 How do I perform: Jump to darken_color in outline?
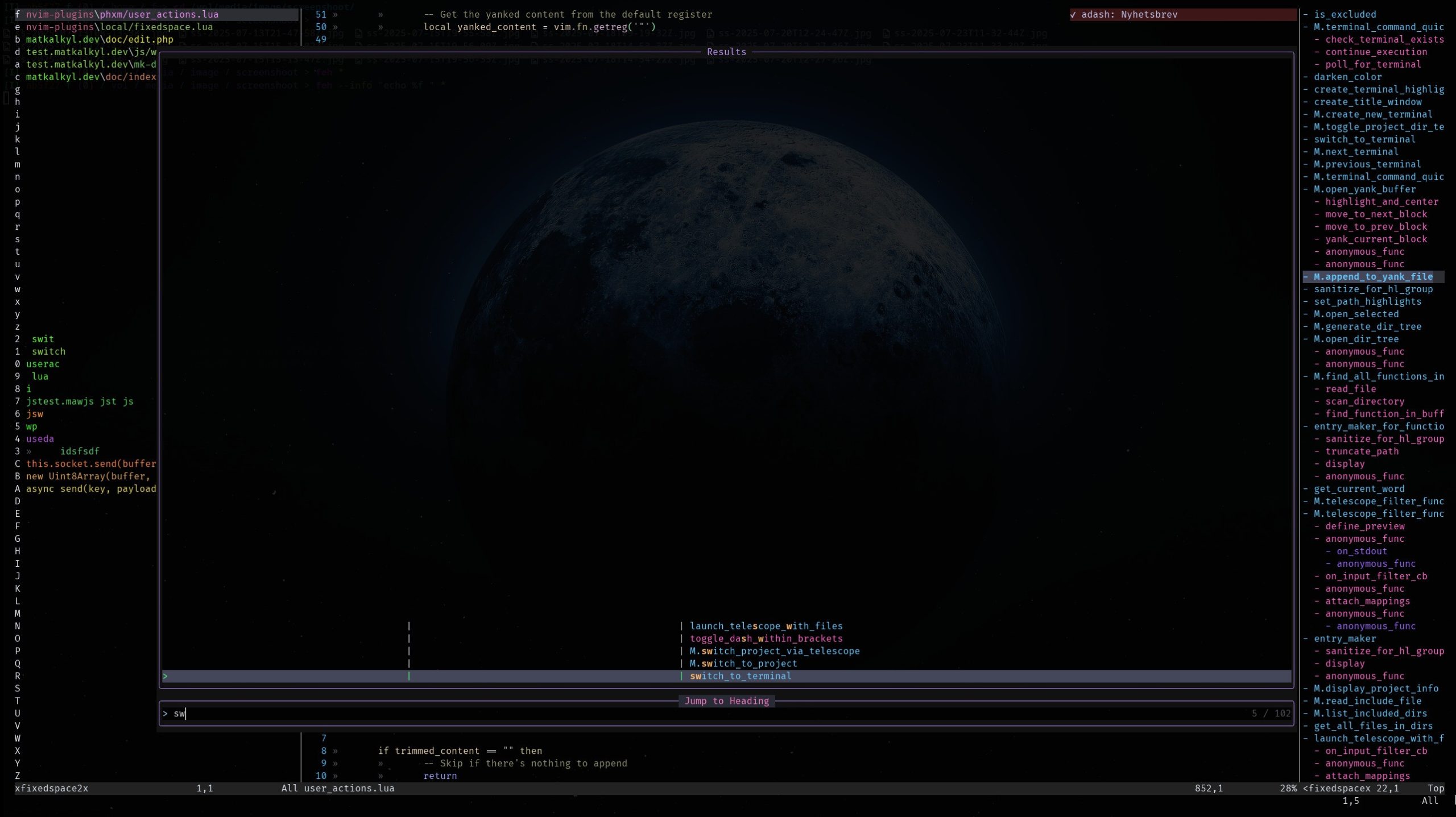pyautogui.click(x=1347, y=77)
